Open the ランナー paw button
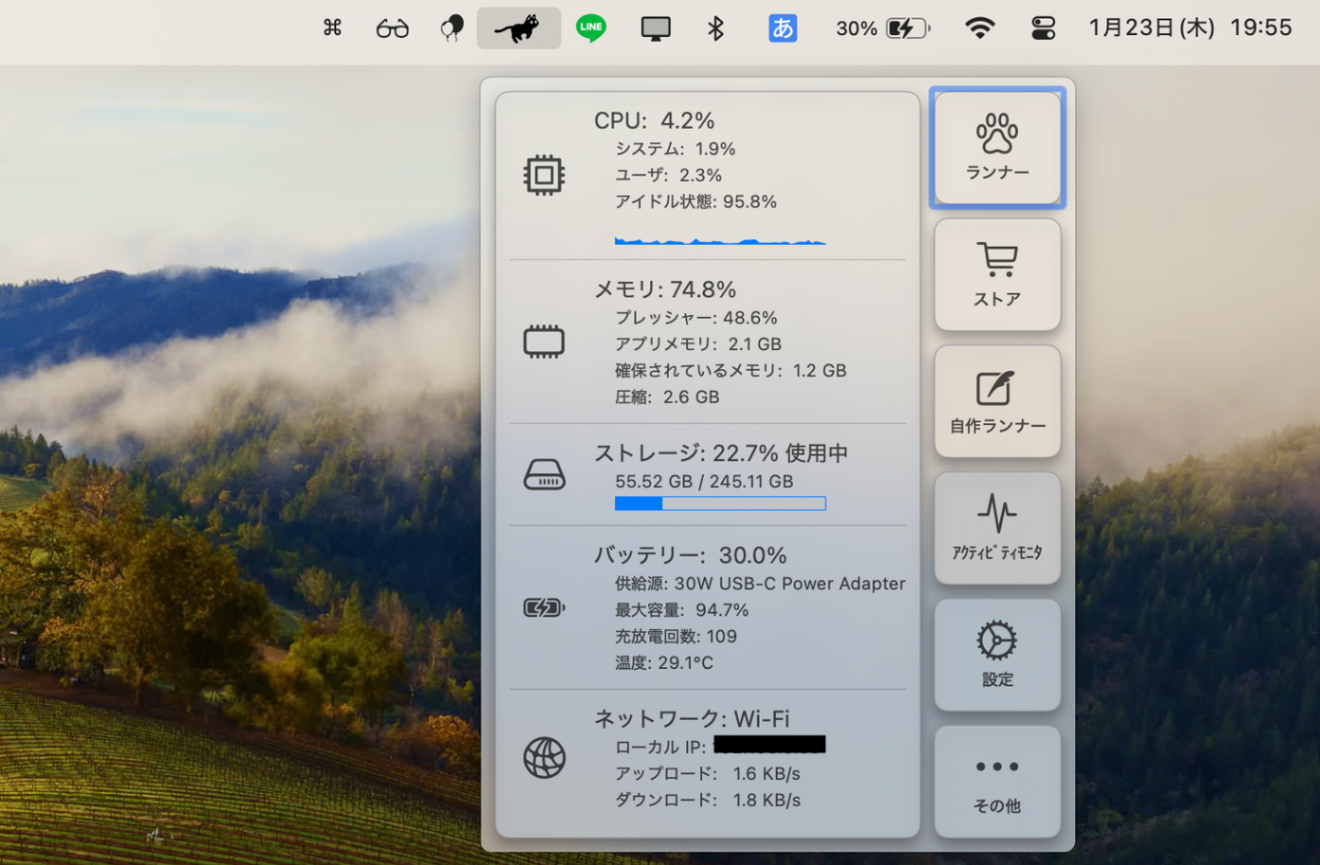Screen dimensions: 1320x865 coord(997,148)
